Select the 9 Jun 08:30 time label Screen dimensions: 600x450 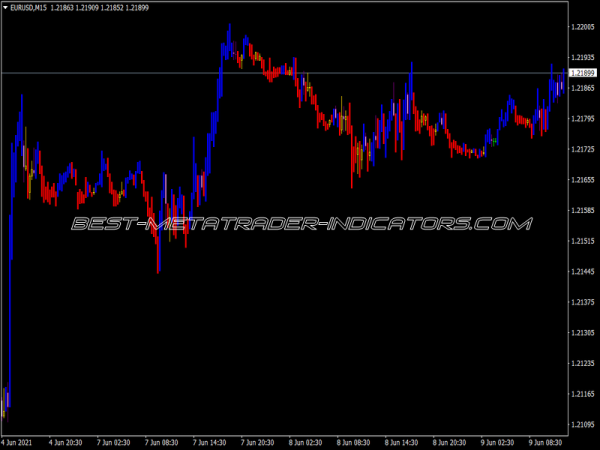[548, 442]
